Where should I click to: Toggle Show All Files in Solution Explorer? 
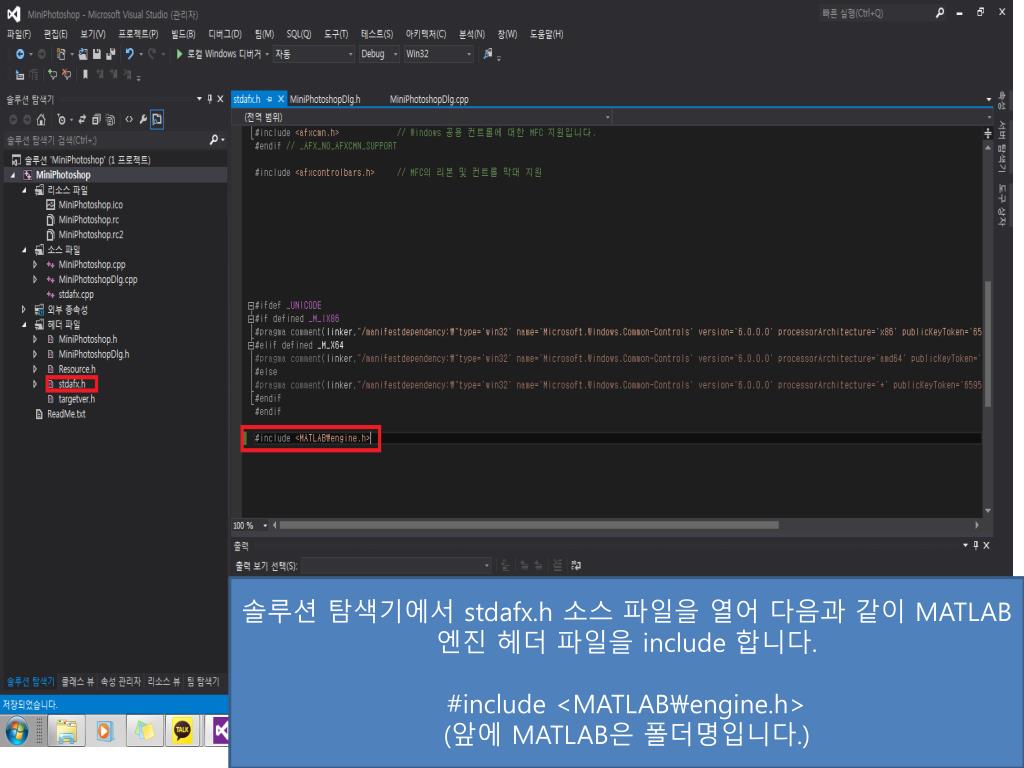pos(110,120)
